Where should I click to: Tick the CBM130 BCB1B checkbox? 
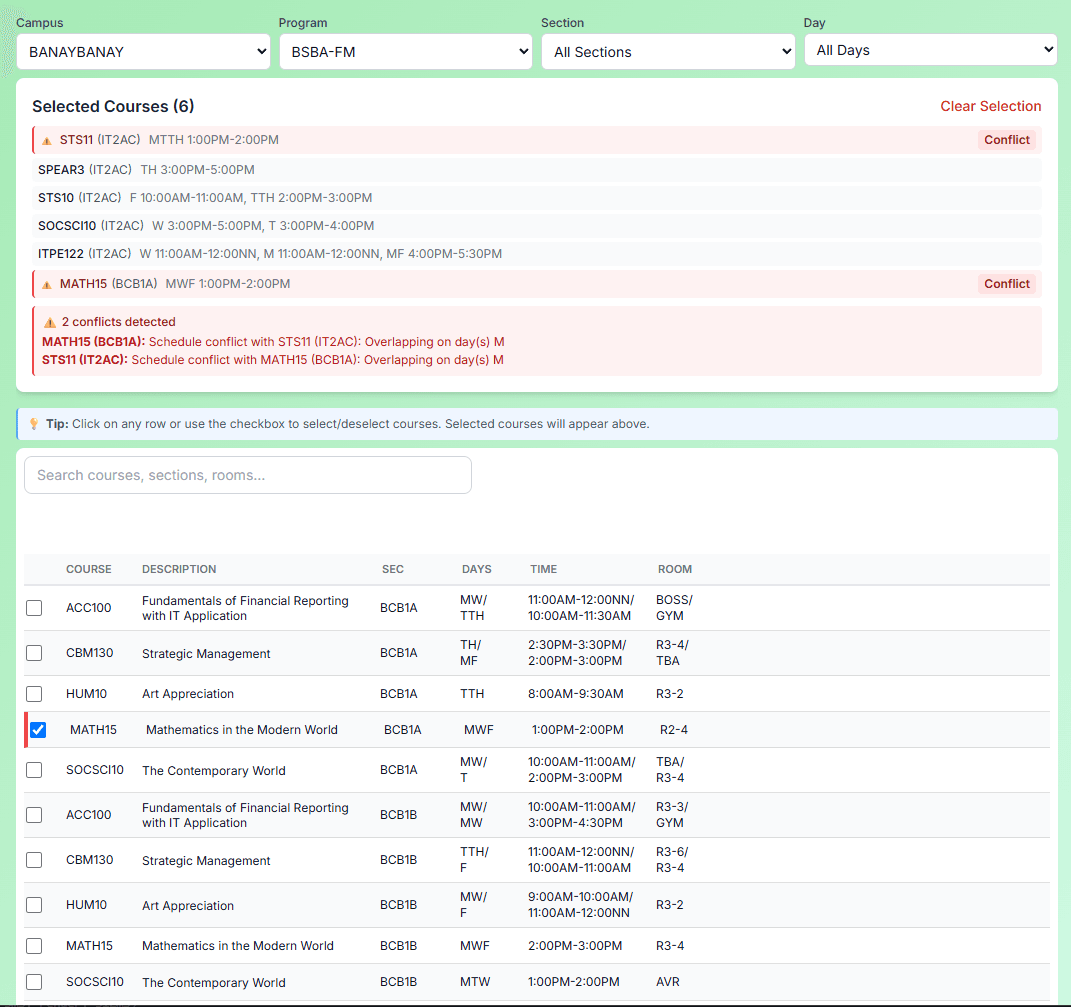[34, 860]
